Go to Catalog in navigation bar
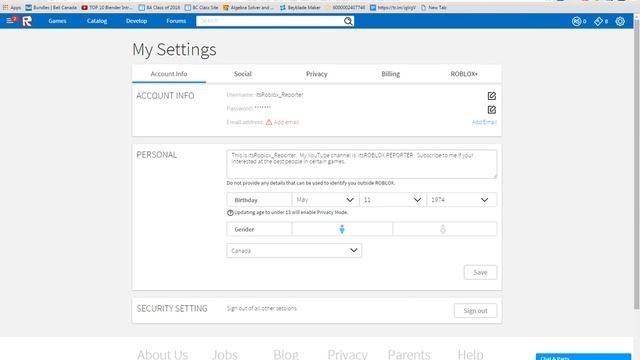This screenshot has height=360, width=640. [x=97, y=21]
